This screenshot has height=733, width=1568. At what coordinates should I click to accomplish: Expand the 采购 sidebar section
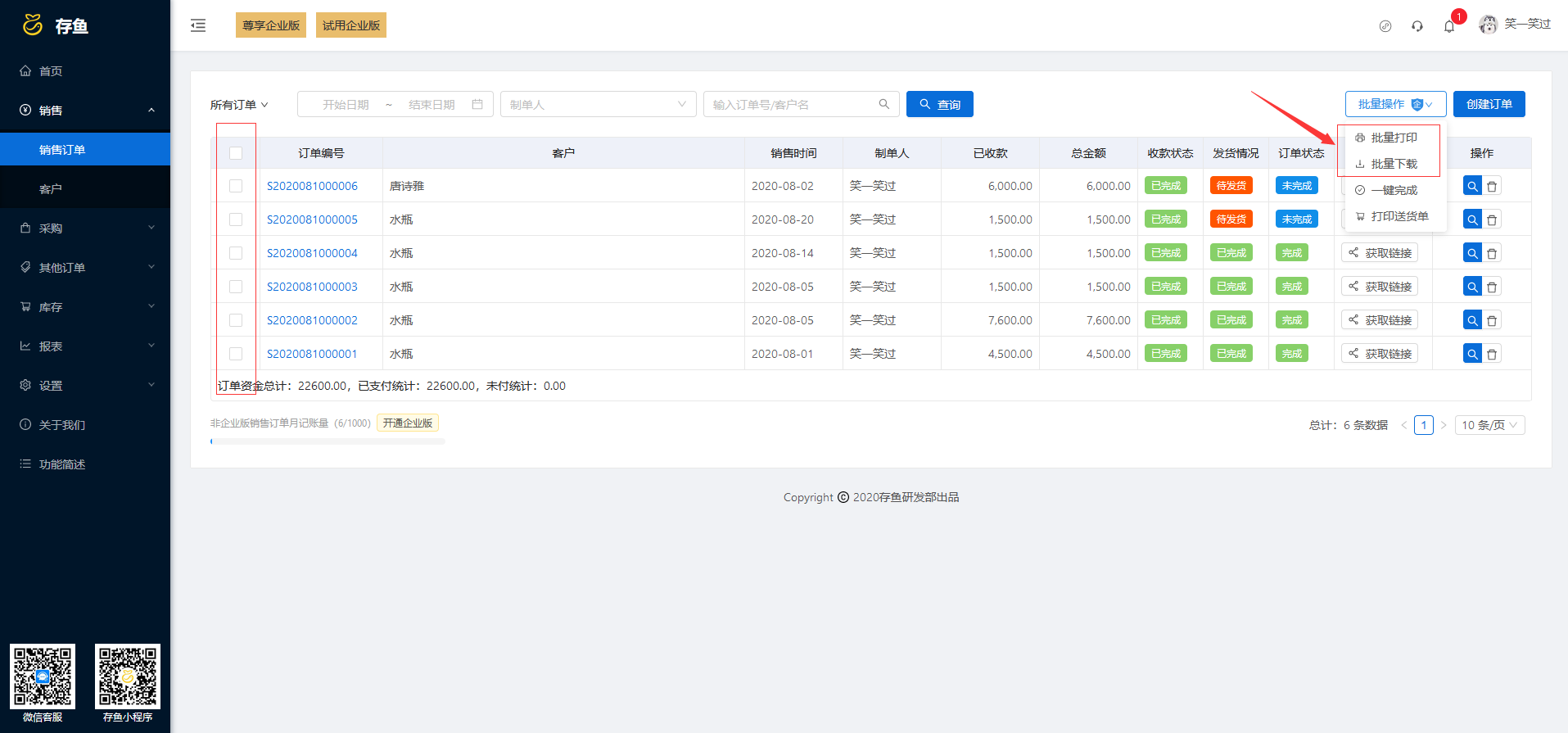[x=85, y=228]
